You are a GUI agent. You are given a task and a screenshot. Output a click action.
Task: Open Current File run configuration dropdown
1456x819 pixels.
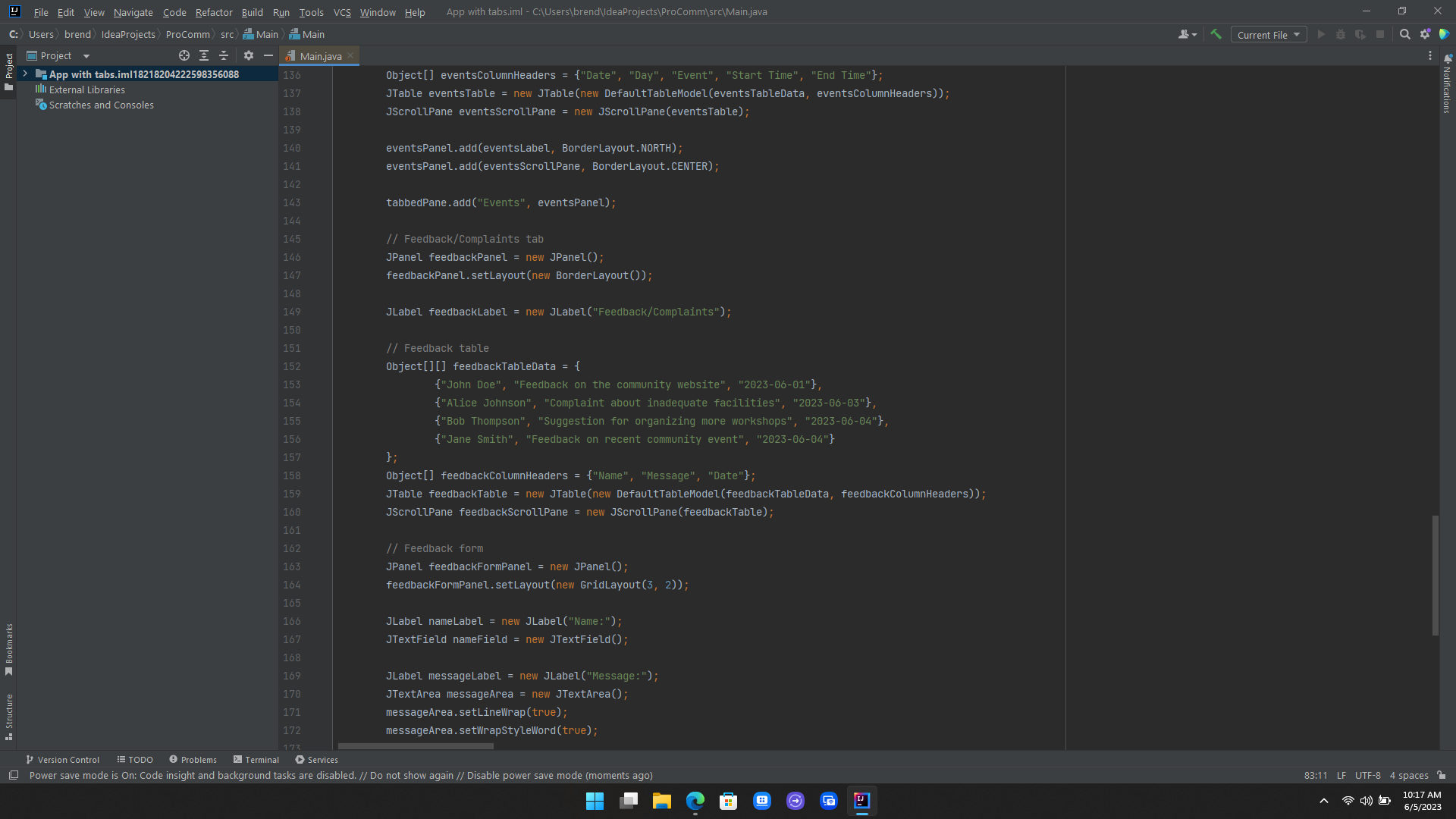coord(1269,35)
